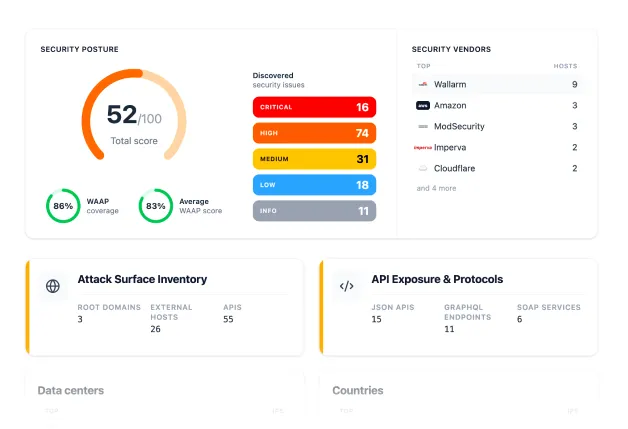Click the APIS value 55
This screenshot has height=429, width=628.
click(228, 319)
